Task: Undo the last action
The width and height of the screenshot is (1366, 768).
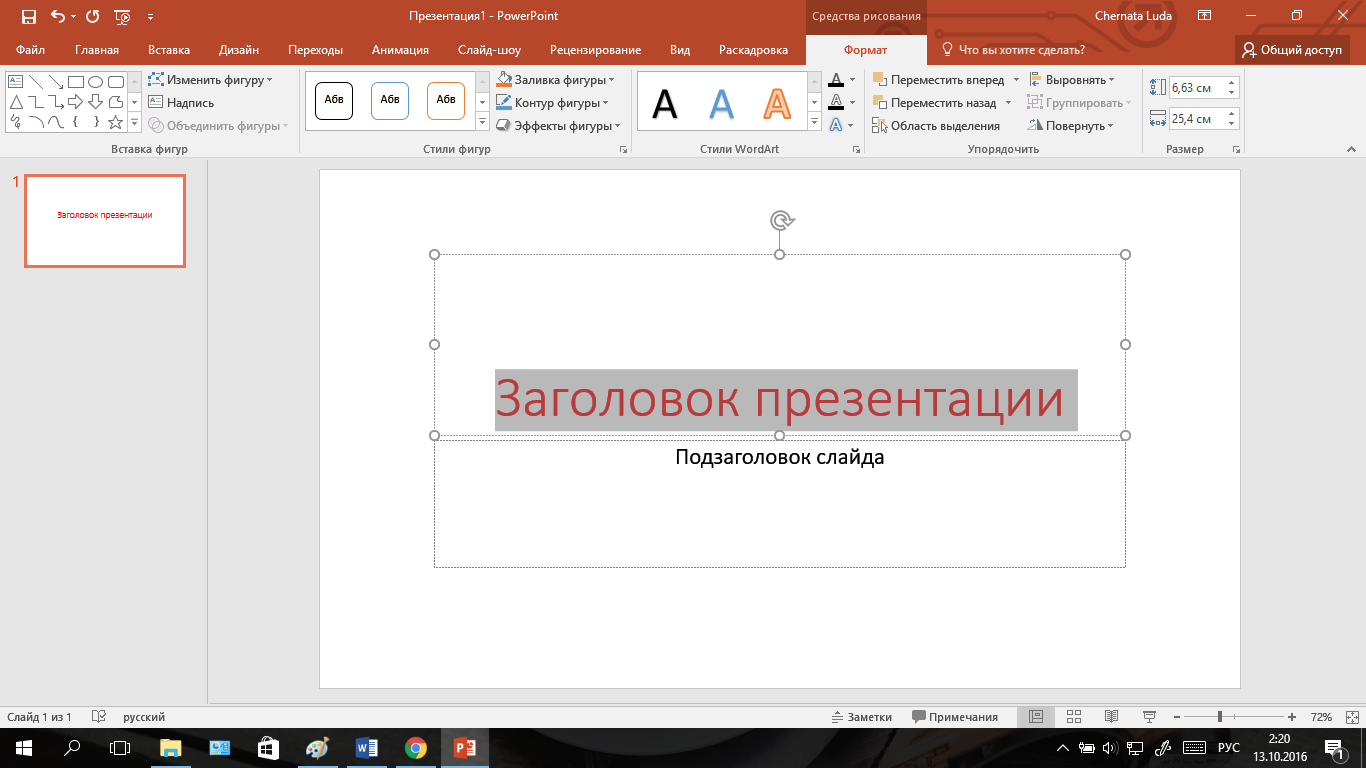Action: coord(56,16)
